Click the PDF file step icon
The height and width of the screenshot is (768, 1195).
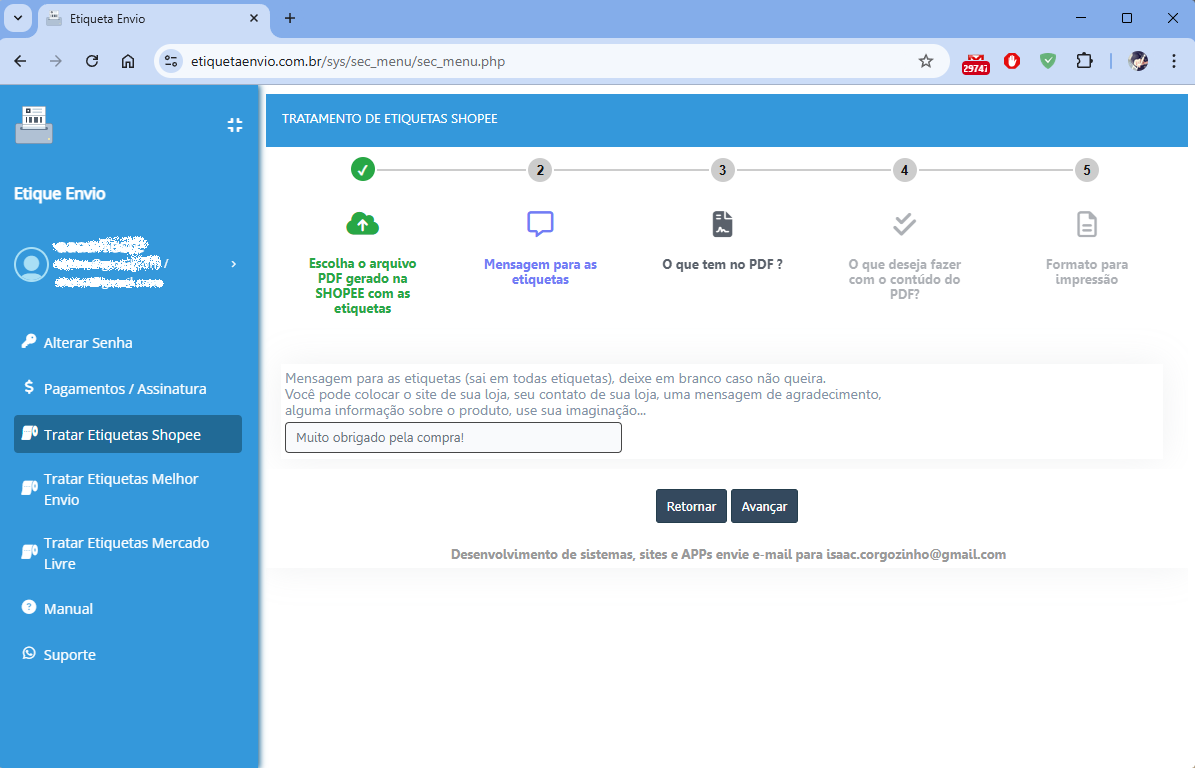point(722,224)
